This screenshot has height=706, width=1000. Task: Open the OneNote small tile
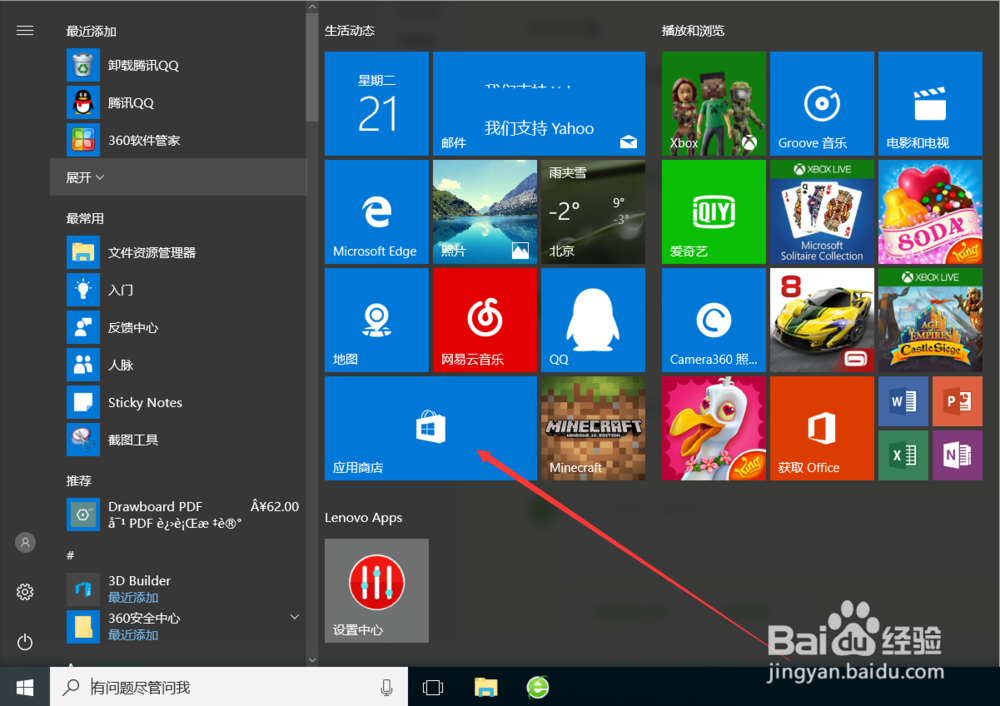point(957,455)
